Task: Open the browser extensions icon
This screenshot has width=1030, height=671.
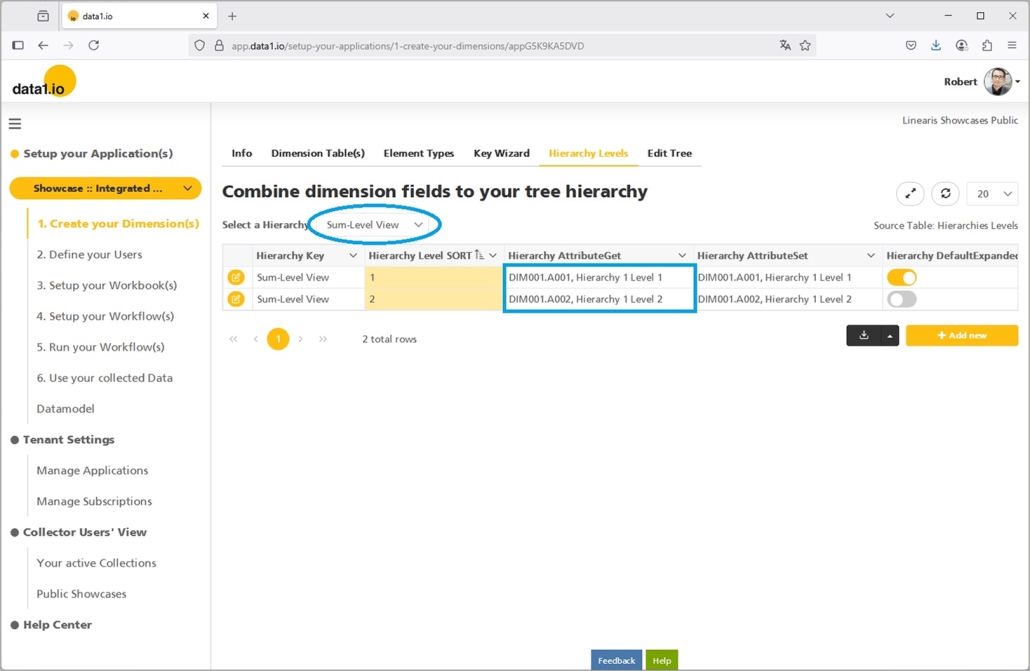Action: pyautogui.click(x=987, y=45)
